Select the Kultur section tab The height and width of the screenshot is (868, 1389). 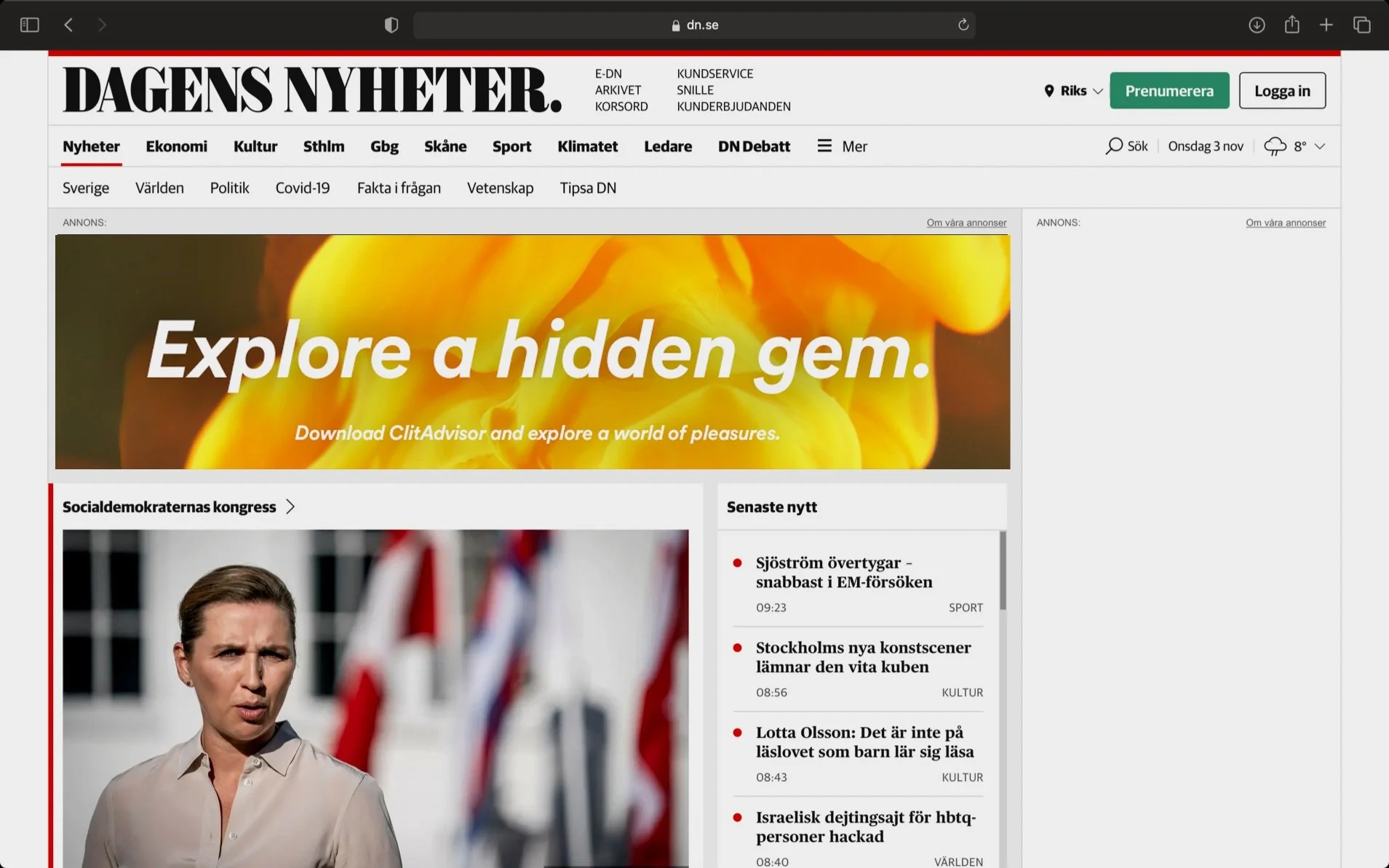(255, 146)
